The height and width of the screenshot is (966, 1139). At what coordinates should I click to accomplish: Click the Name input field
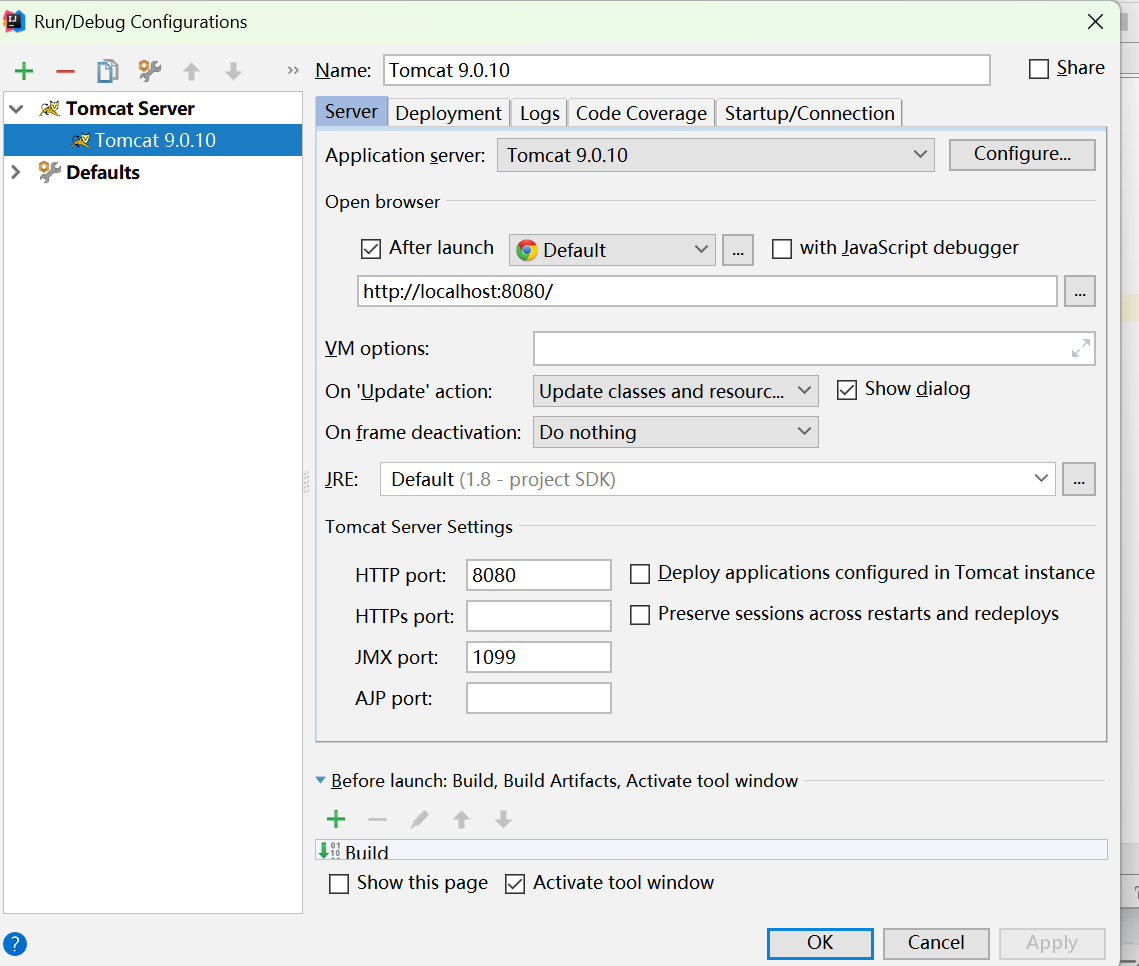pyautogui.click(x=686, y=70)
